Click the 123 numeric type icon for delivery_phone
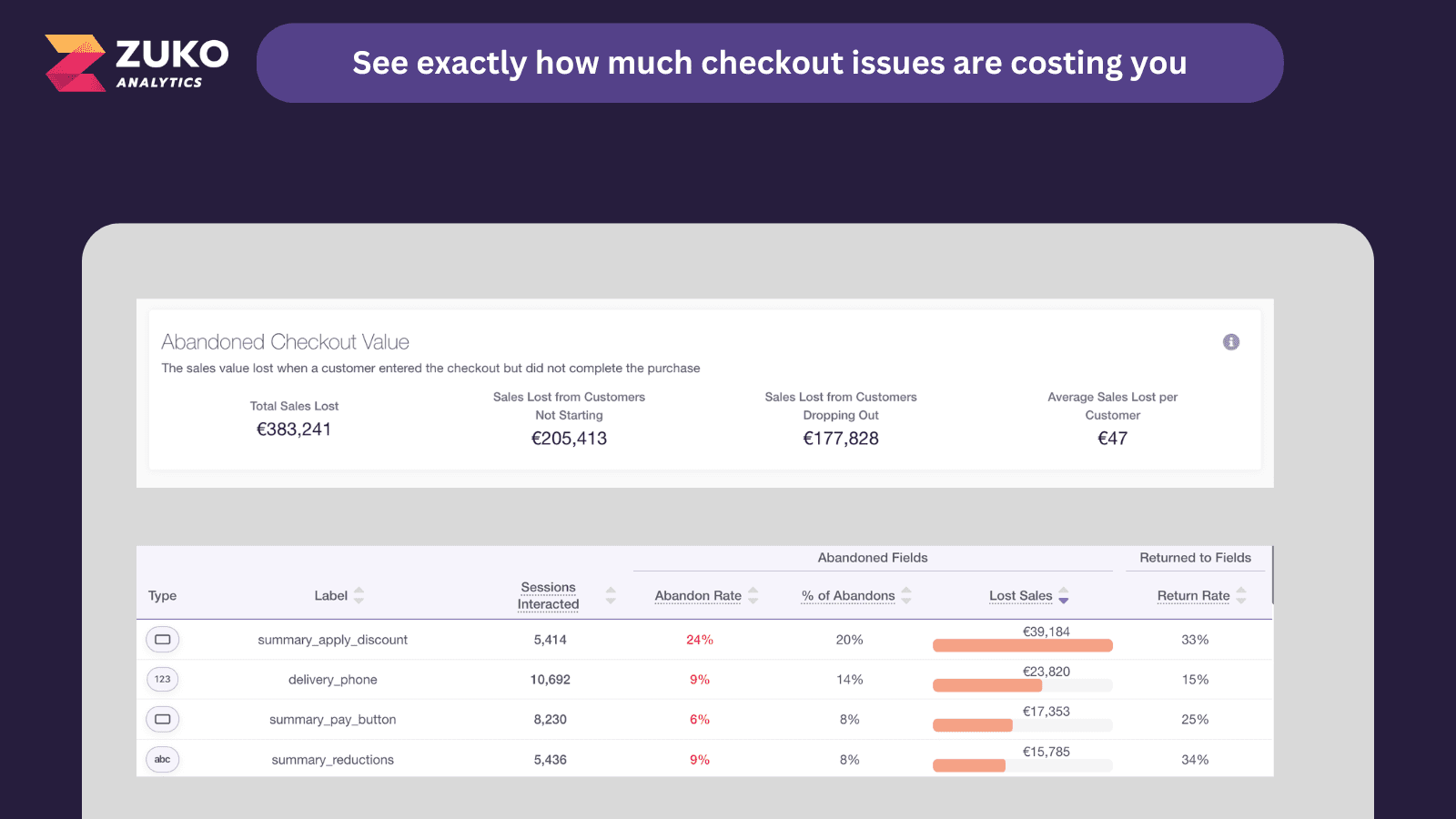This screenshot has height=819, width=1456. [163, 680]
